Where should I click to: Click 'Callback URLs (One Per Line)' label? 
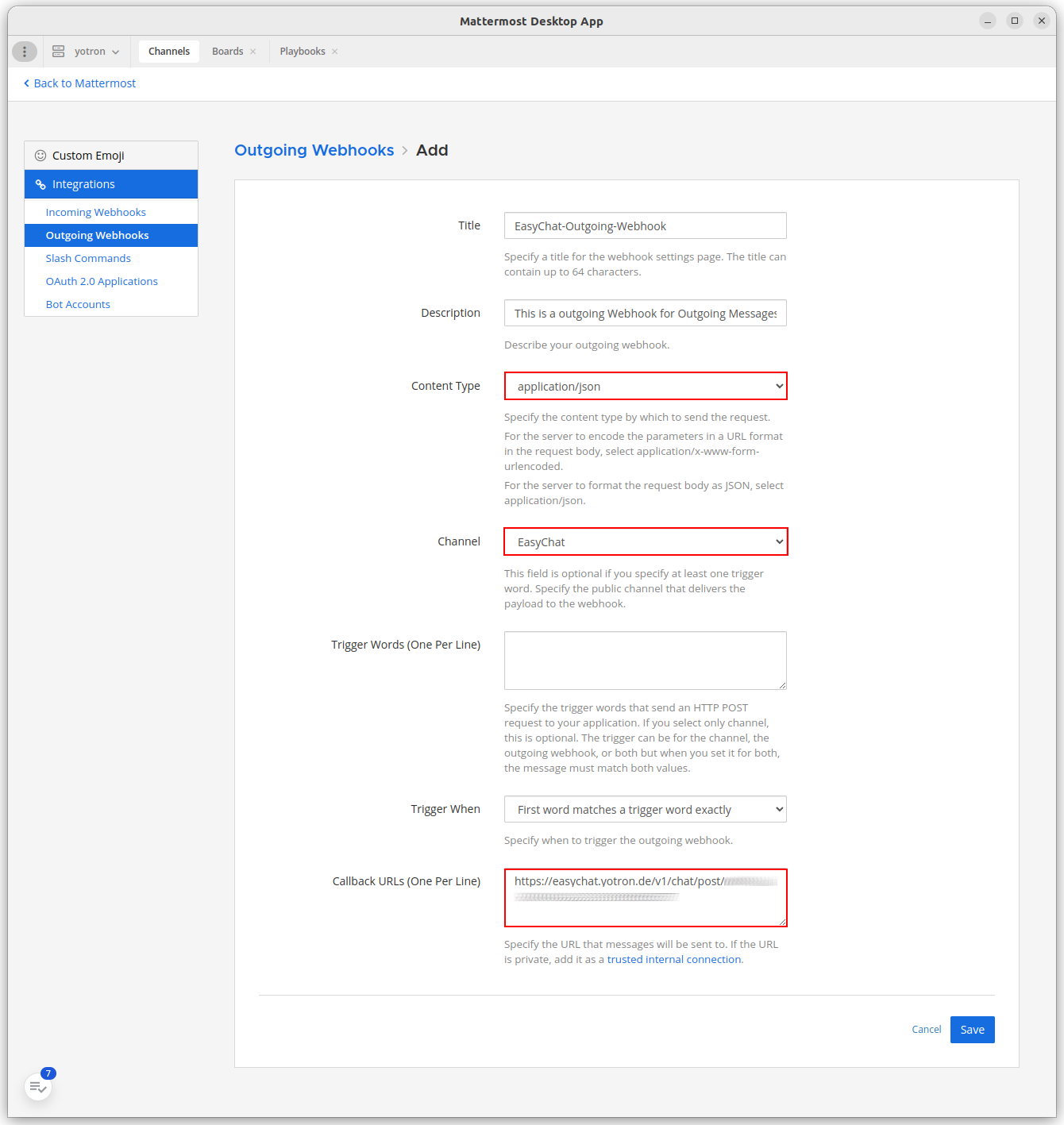pos(407,881)
